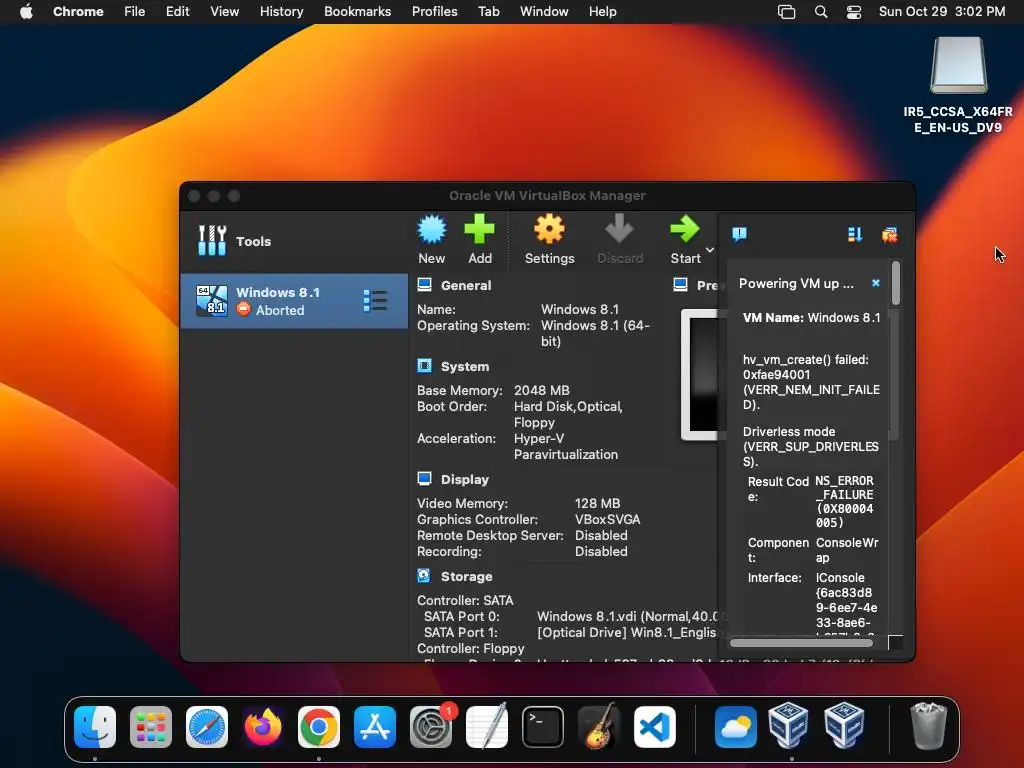Screen dimensions: 1024x768
Task: Click the Spotlight search icon in menu bar
Action: (x=821, y=12)
